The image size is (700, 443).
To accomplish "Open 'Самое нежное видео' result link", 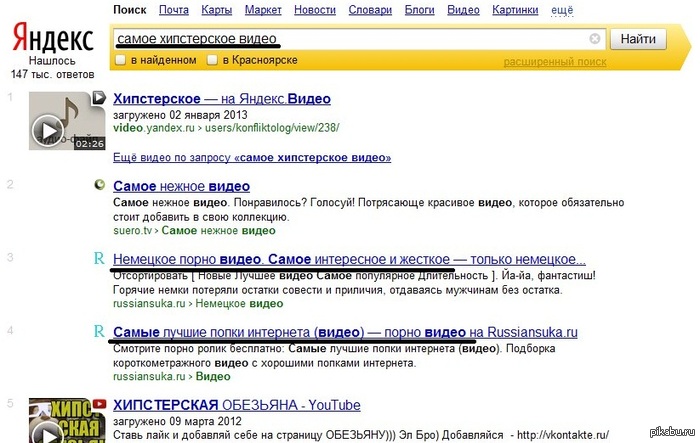I will (181, 186).
